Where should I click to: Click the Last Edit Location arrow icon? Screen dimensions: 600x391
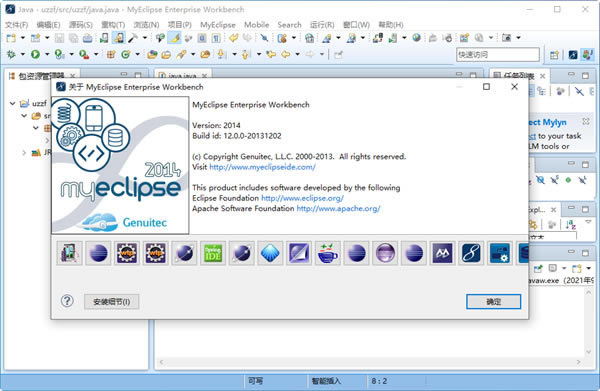tap(271, 55)
